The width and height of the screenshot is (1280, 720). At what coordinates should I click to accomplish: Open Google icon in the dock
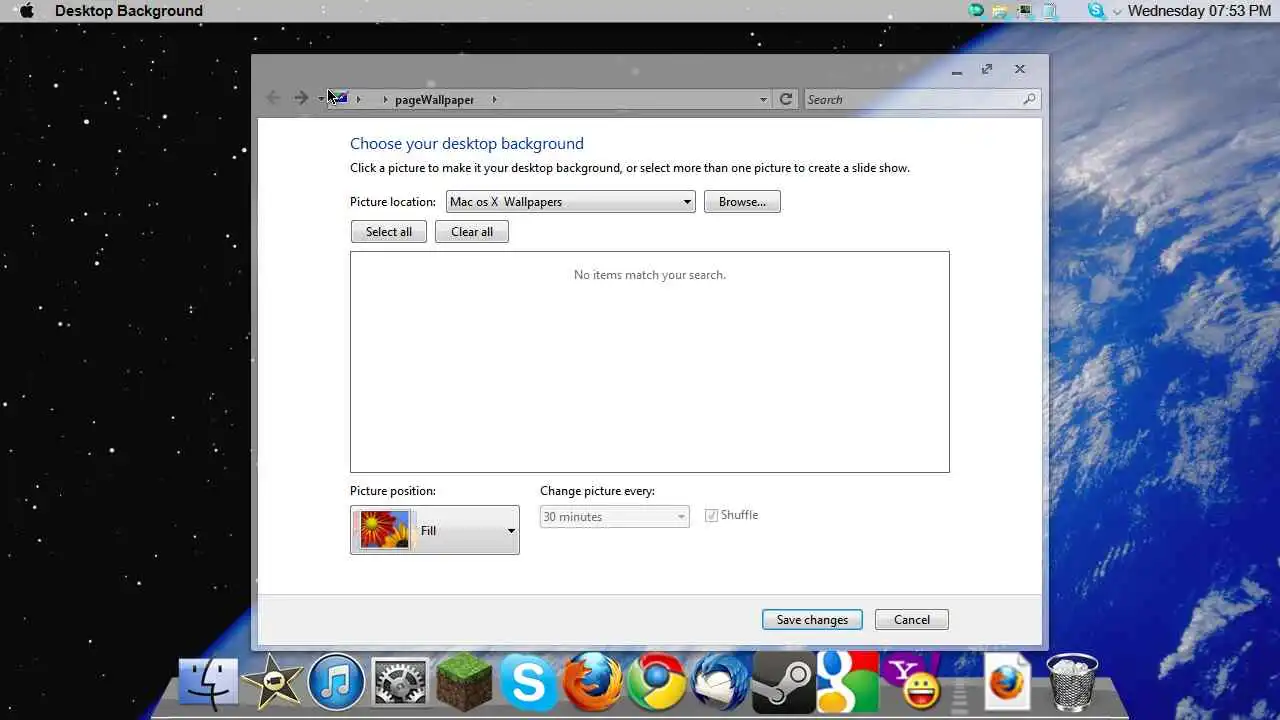click(847, 682)
